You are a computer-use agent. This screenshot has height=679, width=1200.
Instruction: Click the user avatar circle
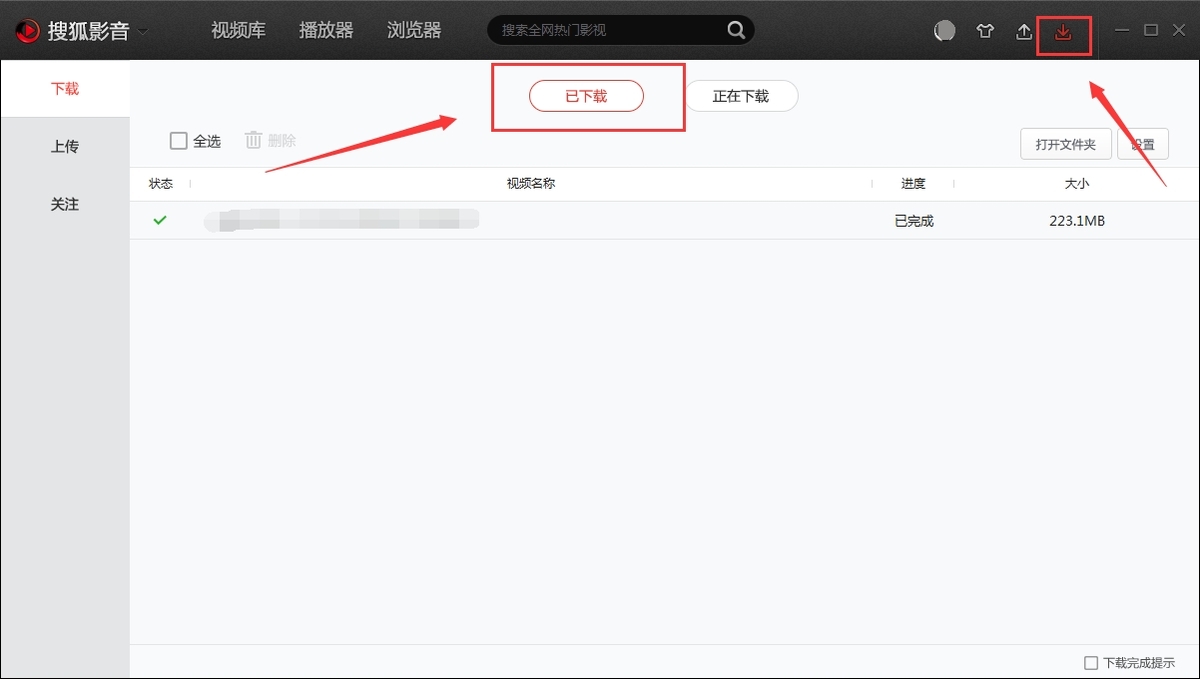(944, 31)
